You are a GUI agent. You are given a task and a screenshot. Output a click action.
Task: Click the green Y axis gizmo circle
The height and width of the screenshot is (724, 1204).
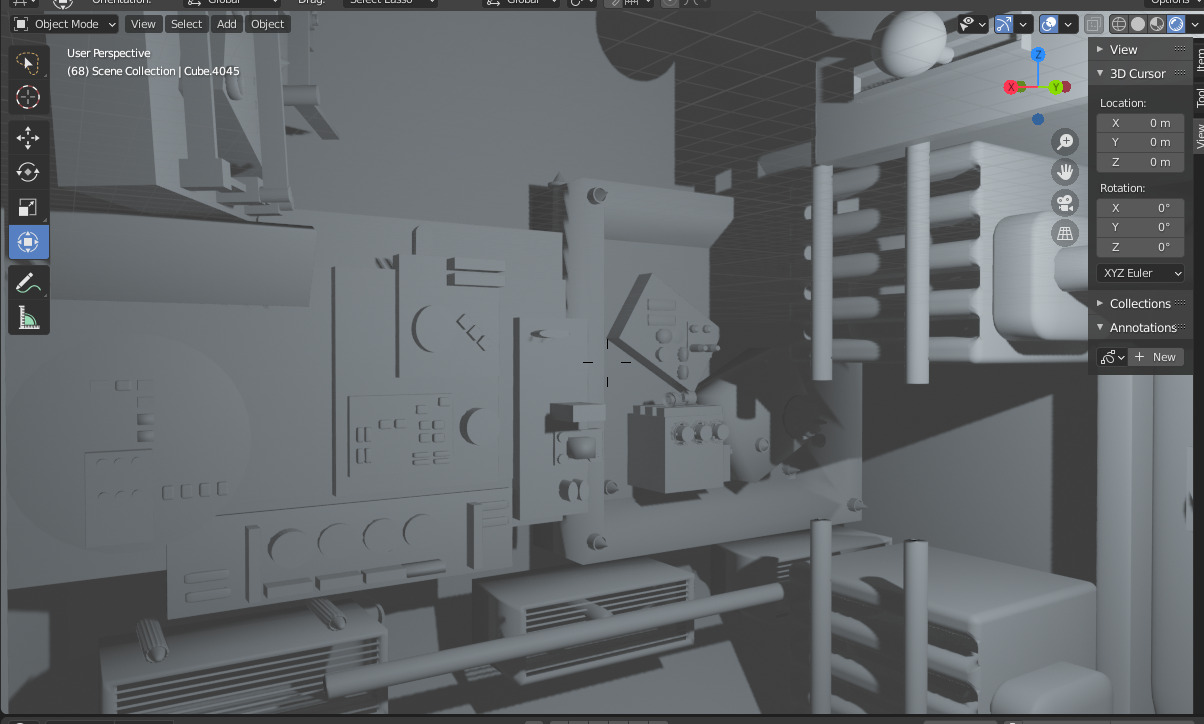(x=1056, y=87)
